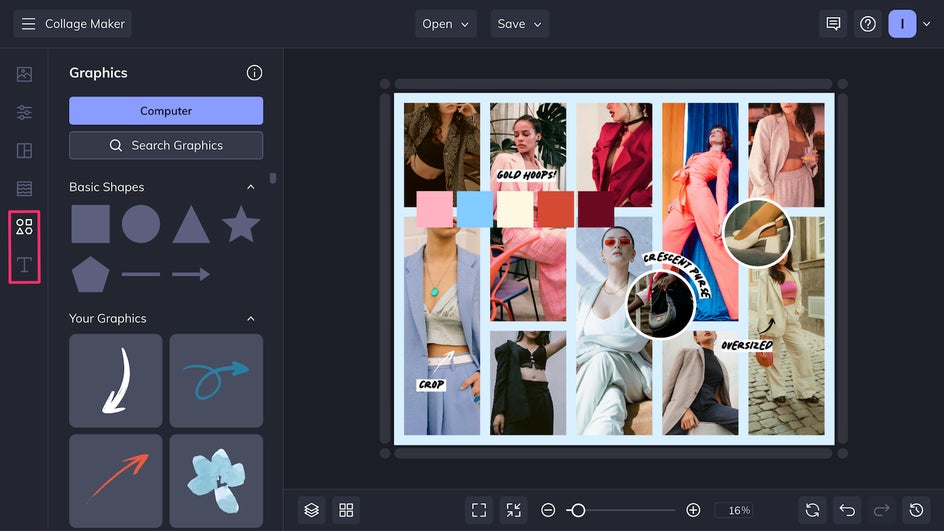Select the GOLD HOOPS! text label

point(526,175)
